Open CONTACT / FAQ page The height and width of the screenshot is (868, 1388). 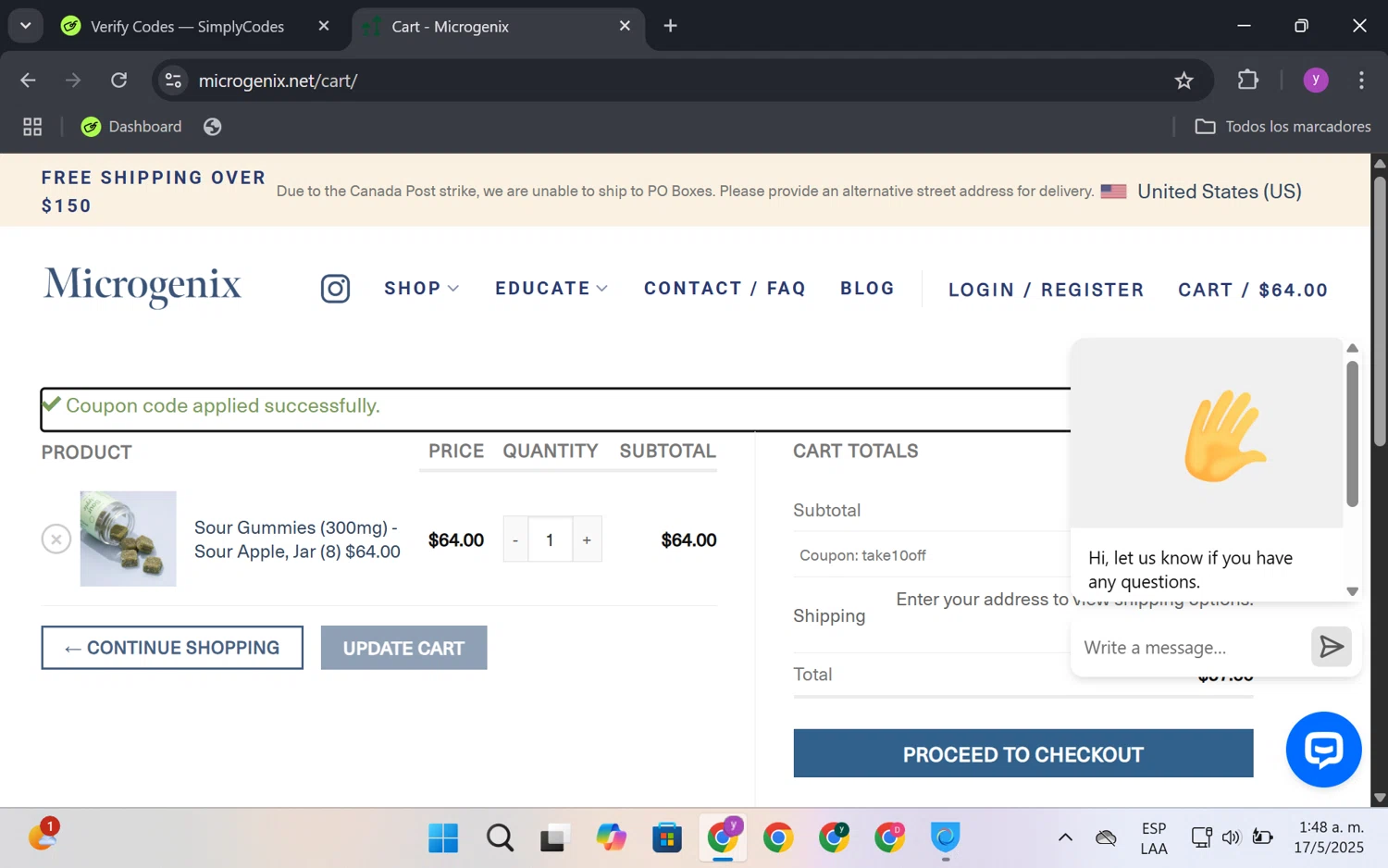725,289
